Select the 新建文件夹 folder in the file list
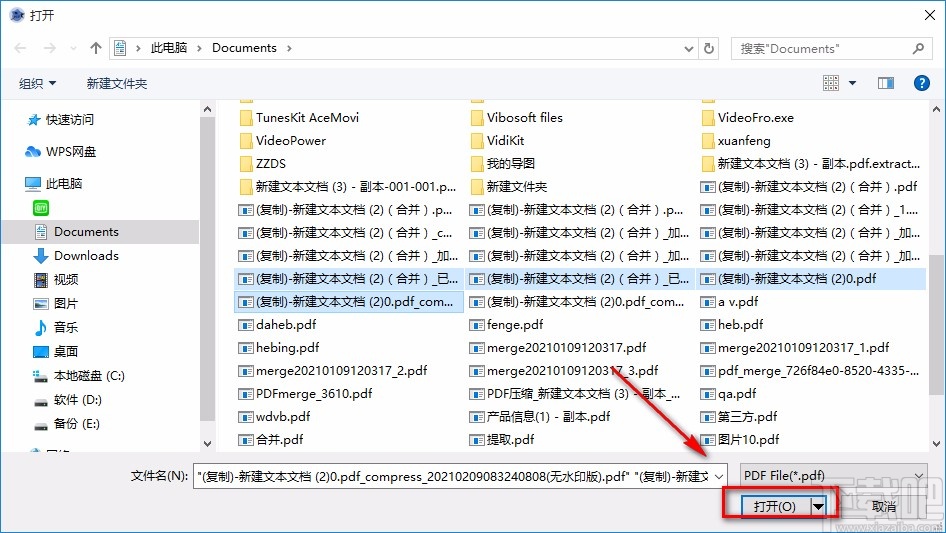The image size is (946, 533). coord(509,187)
